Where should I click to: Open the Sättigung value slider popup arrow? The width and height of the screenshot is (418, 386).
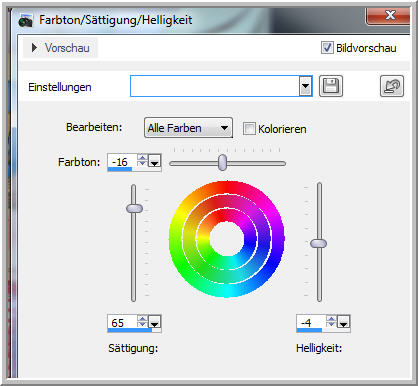[x=155, y=322]
